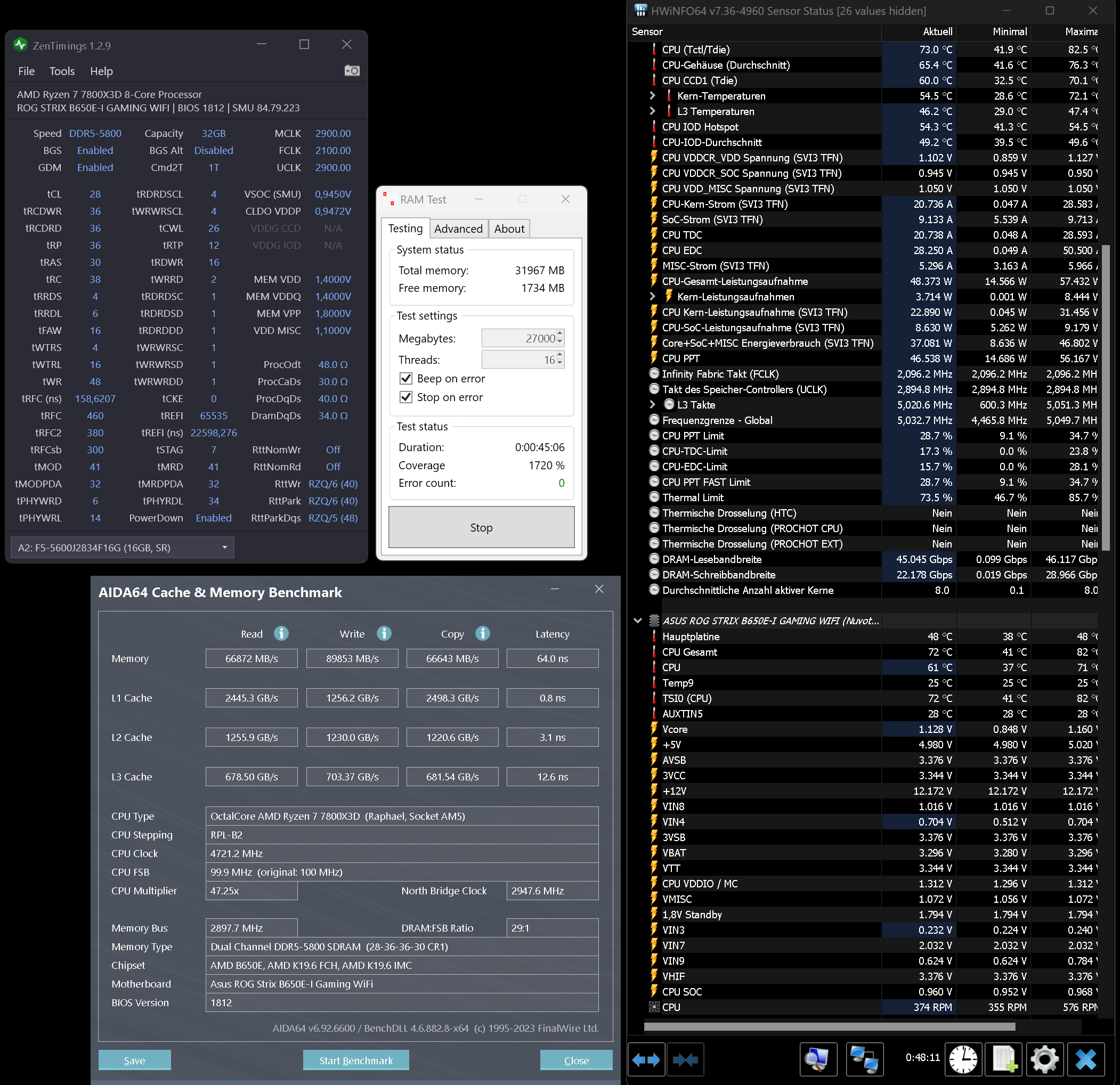Click tREFI value 65535 in ZenTimings
The width and height of the screenshot is (1120, 1085).
(213, 415)
